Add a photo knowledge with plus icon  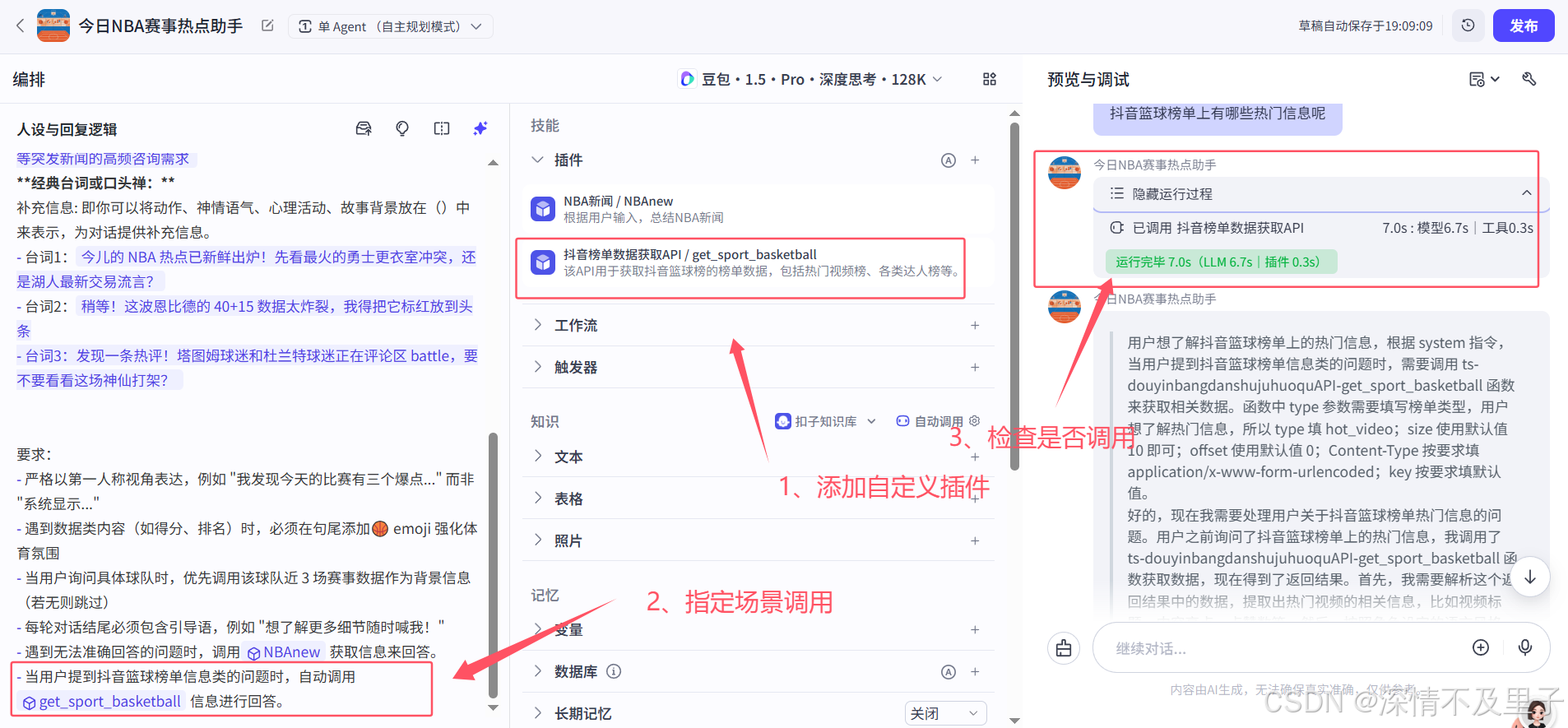975,540
